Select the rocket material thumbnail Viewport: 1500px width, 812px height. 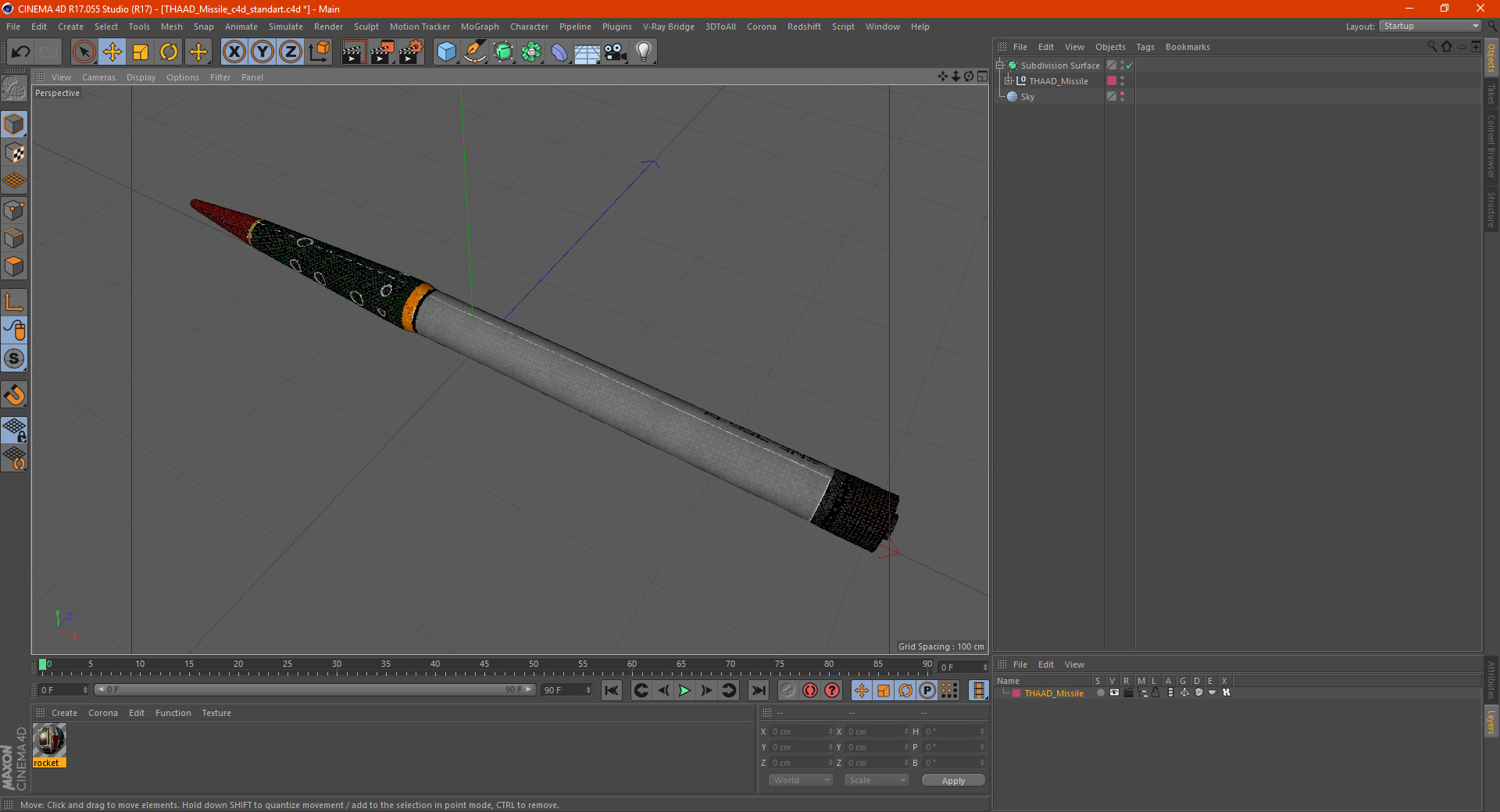[x=49, y=740]
